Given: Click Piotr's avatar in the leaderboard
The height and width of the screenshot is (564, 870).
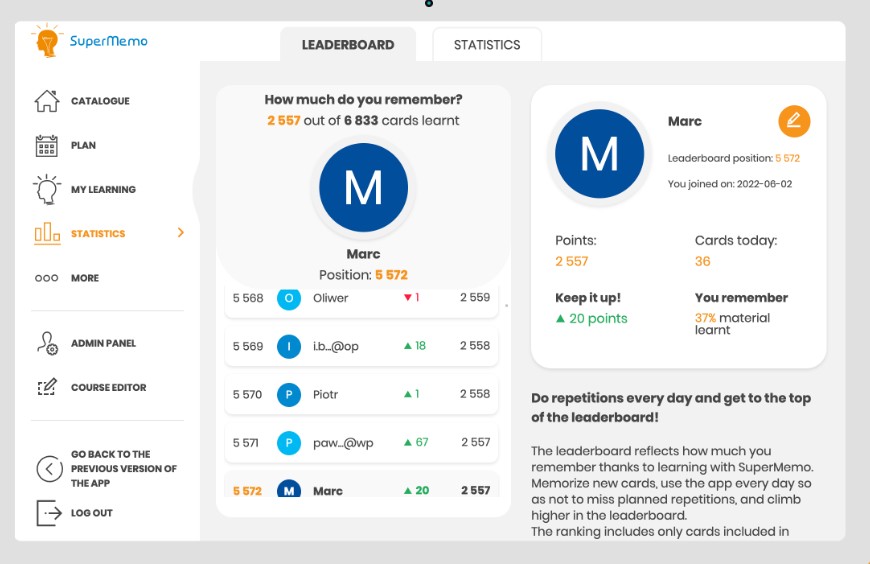Looking at the screenshot, I should (x=288, y=395).
